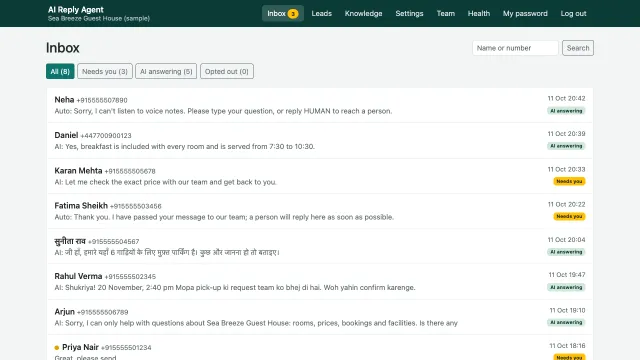Open Rahul Verma's conversation

320,282
